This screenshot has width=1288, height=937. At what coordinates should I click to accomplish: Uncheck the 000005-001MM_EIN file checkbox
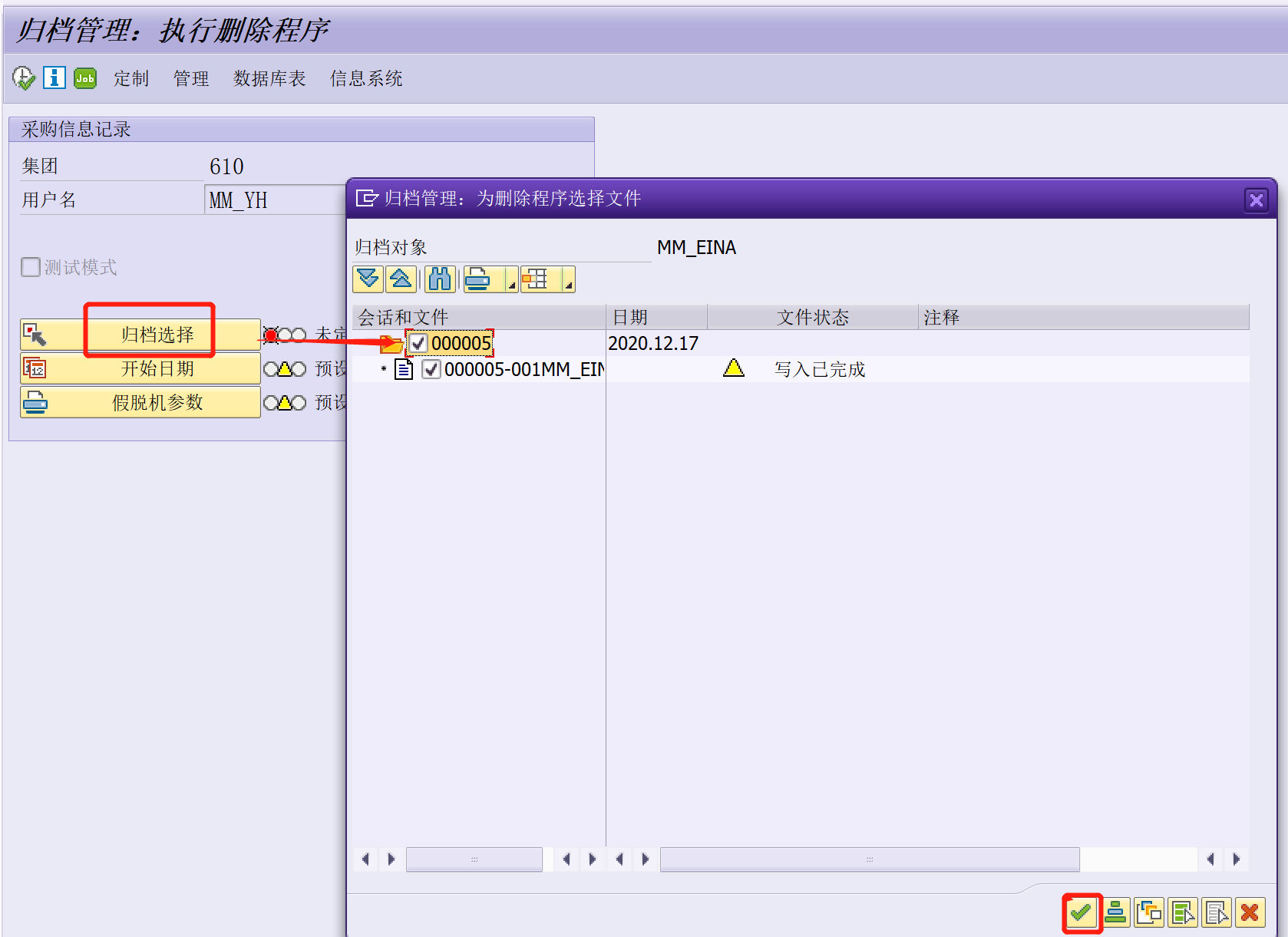point(431,369)
